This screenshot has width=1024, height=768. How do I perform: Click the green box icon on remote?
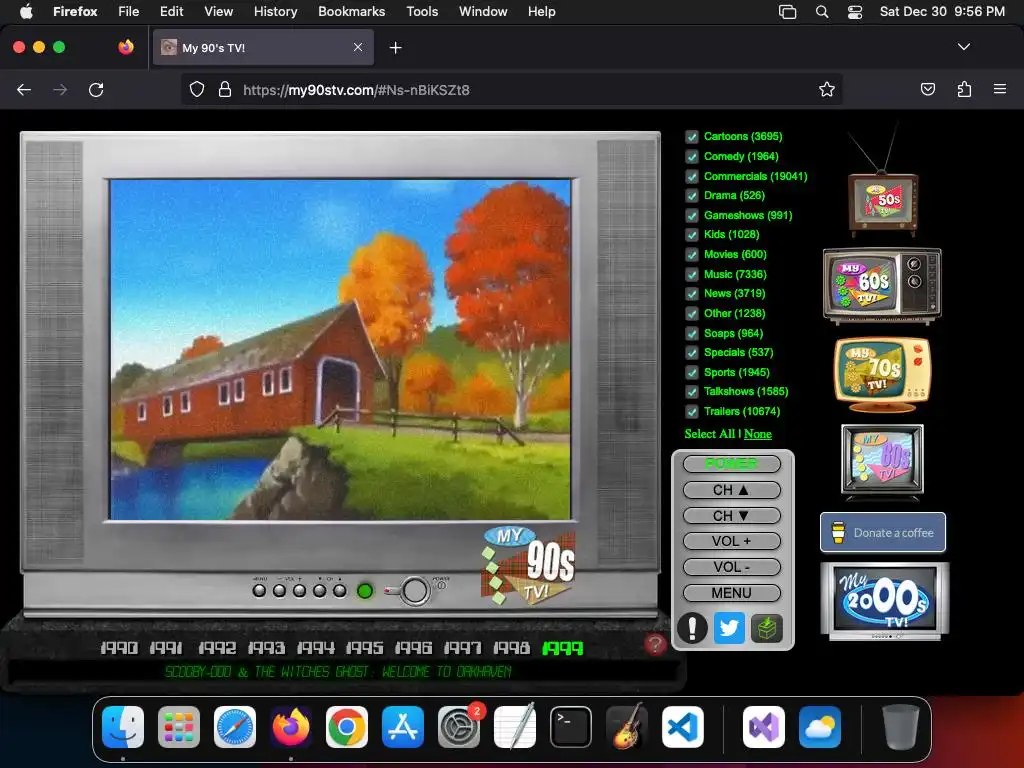point(767,628)
